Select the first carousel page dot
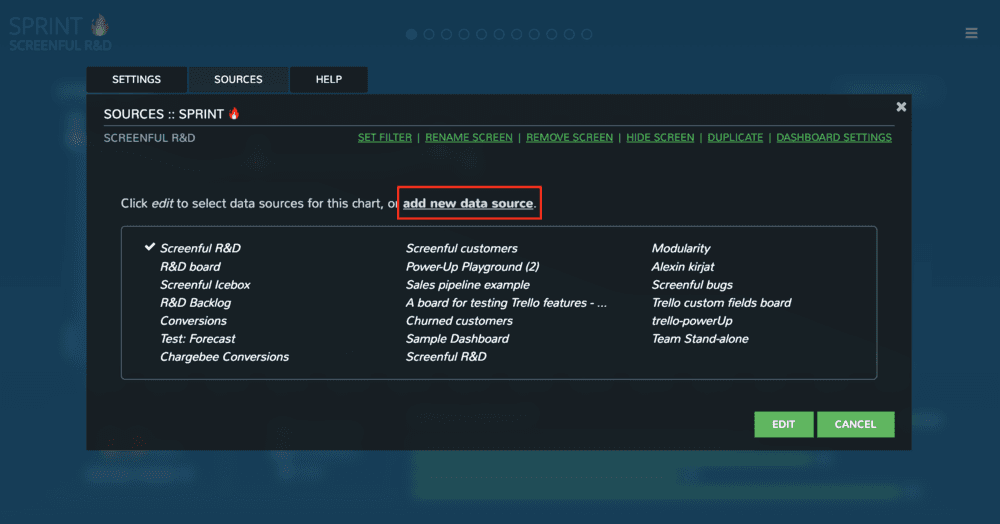 411,34
